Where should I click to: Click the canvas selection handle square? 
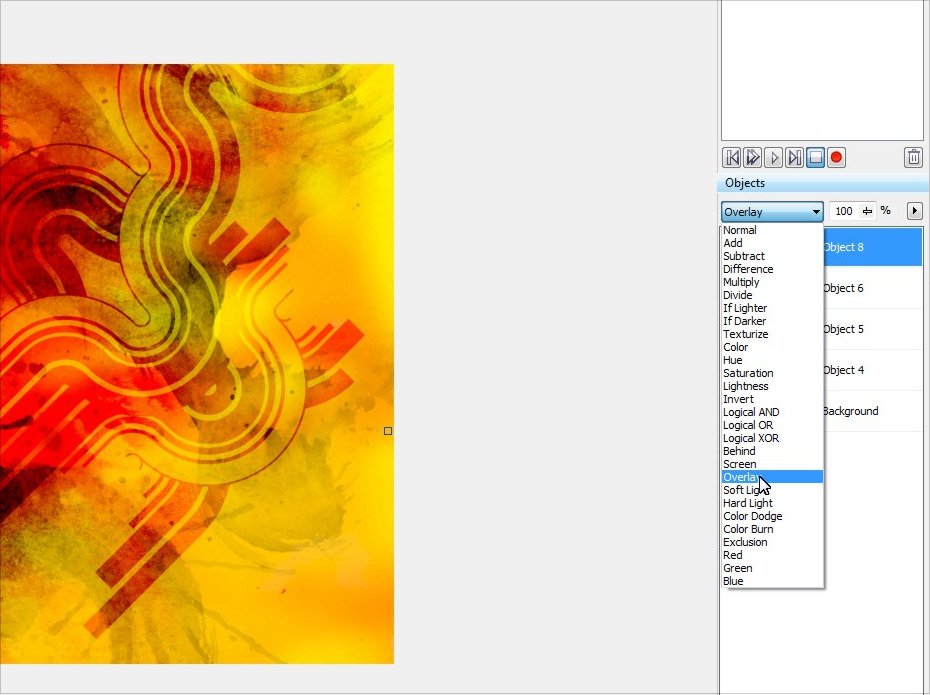[388, 431]
